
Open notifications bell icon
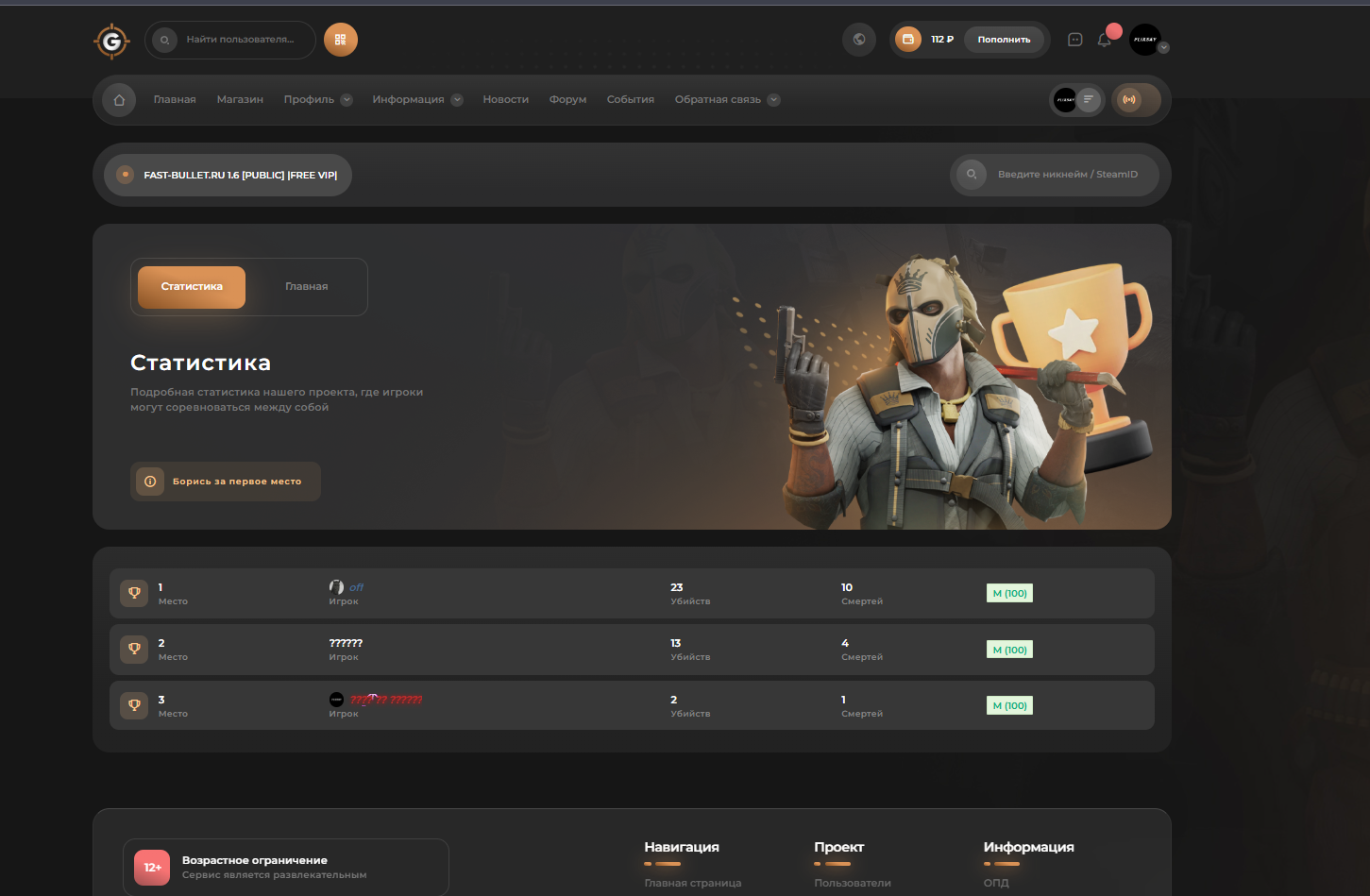click(x=1104, y=40)
